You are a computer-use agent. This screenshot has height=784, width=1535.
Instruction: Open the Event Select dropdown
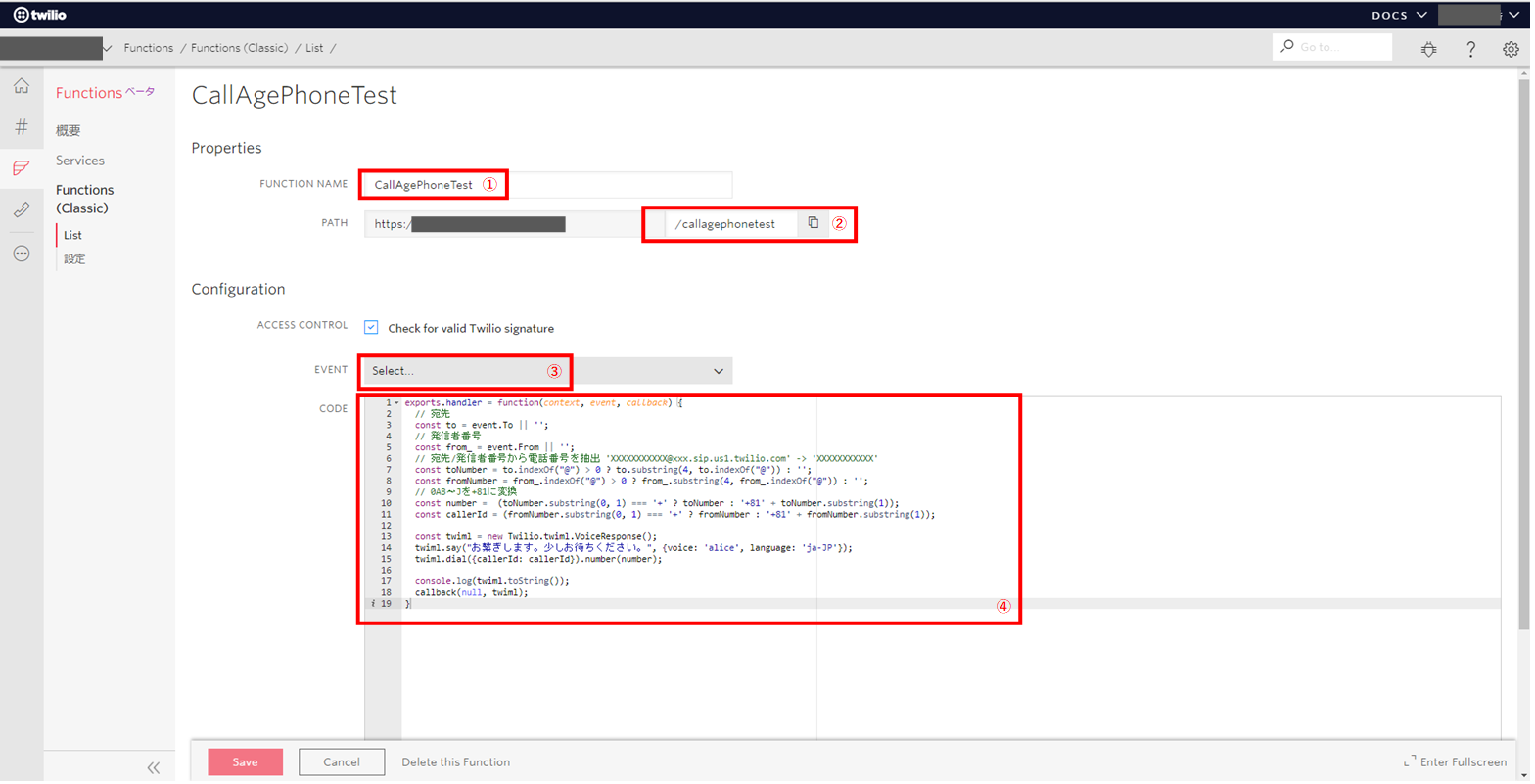[548, 371]
